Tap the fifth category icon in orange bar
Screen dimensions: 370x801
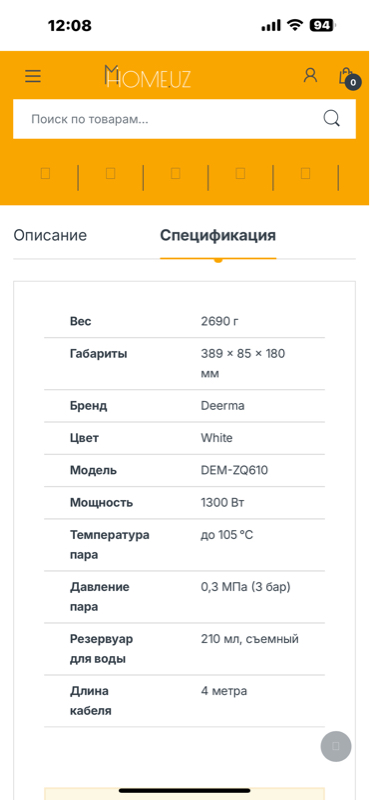click(305, 174)
